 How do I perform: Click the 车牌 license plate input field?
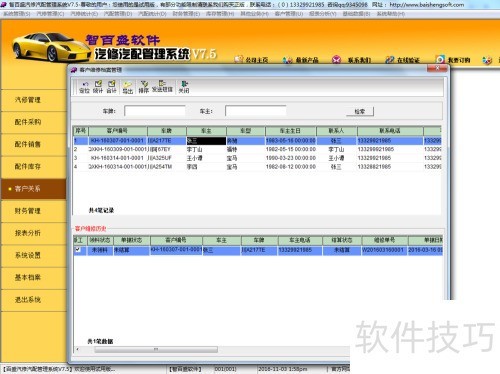pos(155,111)
